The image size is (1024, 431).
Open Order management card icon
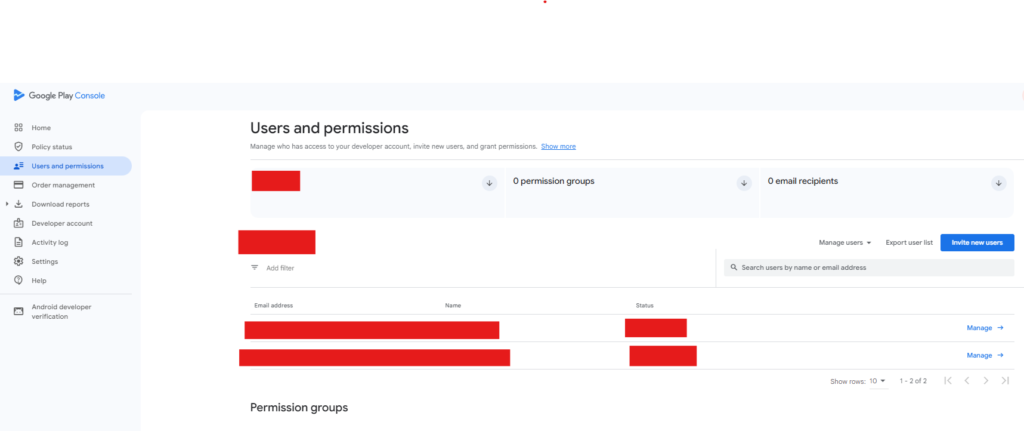click(x=19, y=185)
